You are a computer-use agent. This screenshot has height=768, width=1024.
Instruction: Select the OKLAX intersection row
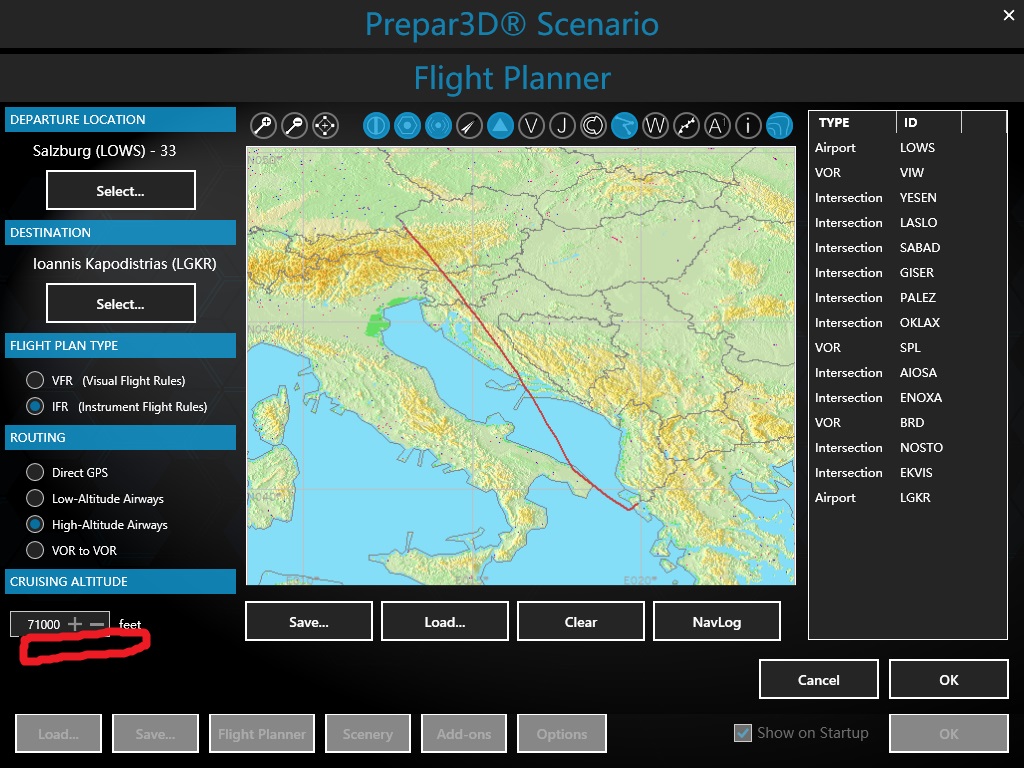point(908,323)
